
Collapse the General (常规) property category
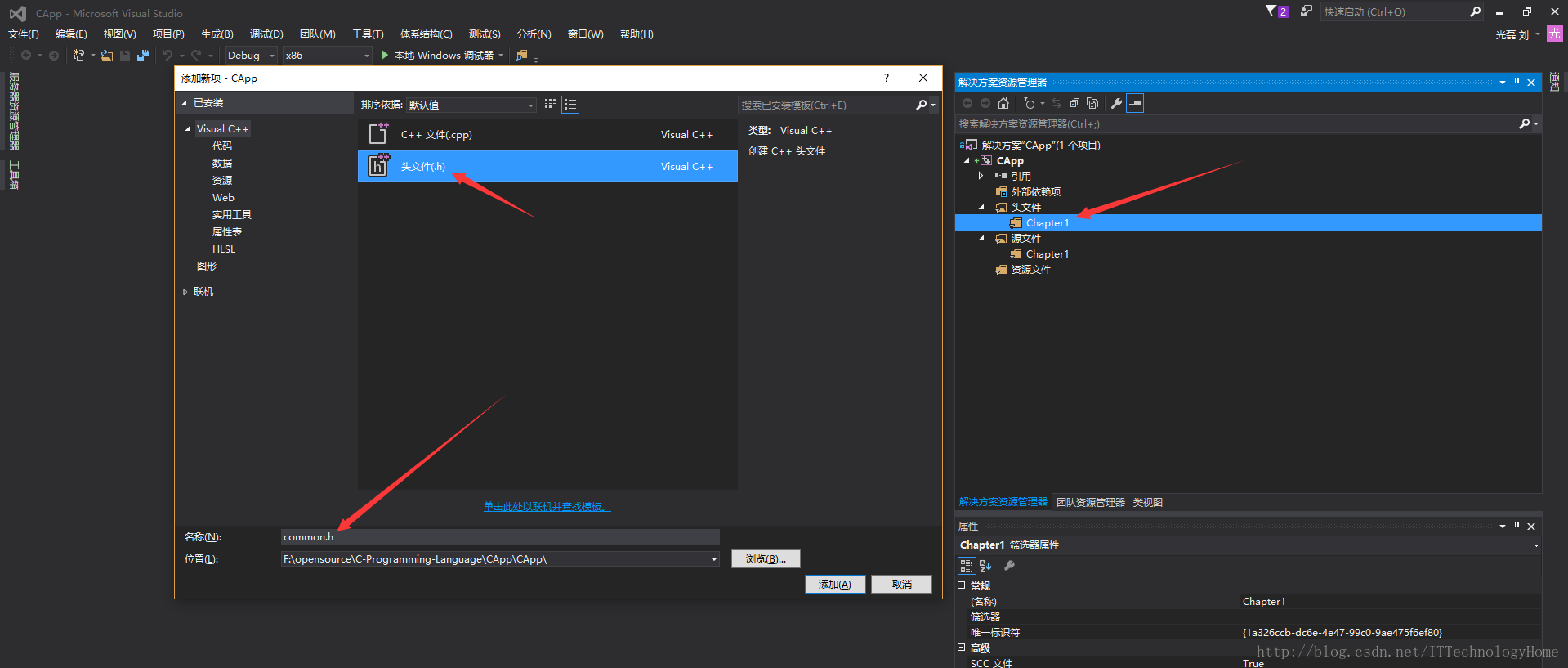pos(962,585)
